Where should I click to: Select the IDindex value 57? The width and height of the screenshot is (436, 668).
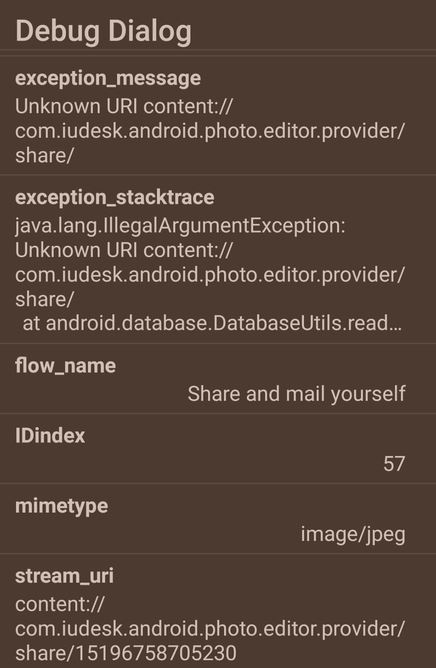[394, 464]
